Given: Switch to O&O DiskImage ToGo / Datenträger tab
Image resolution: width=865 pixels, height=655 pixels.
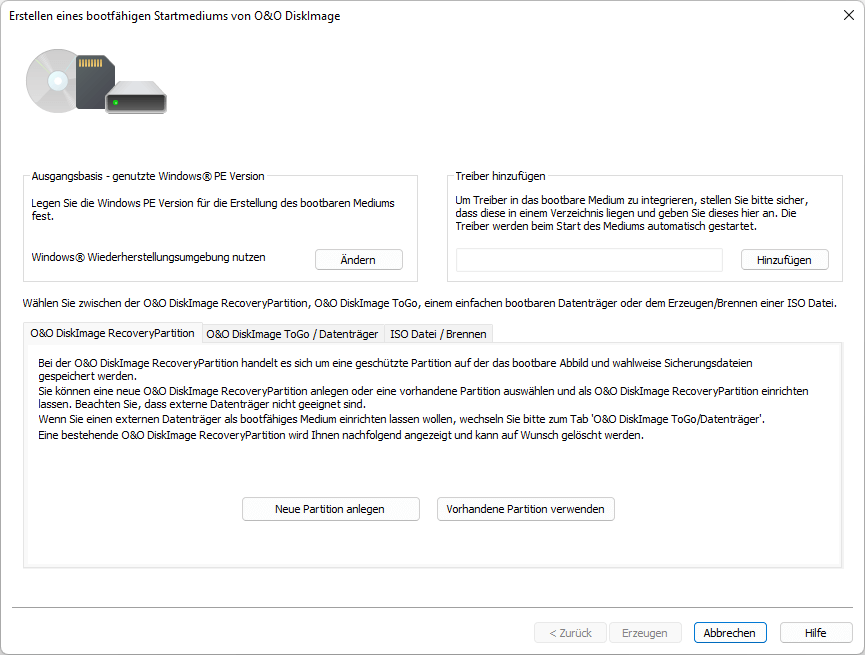Looking at the screenshot, I should click(x=292, y=334).
